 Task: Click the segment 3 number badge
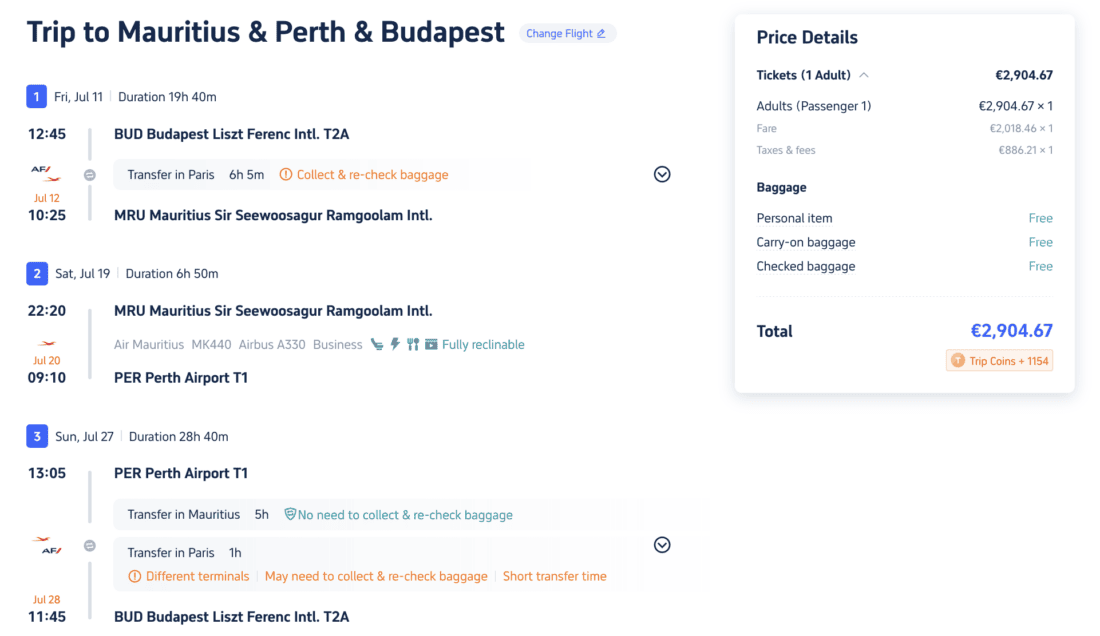tap(36, 437)
